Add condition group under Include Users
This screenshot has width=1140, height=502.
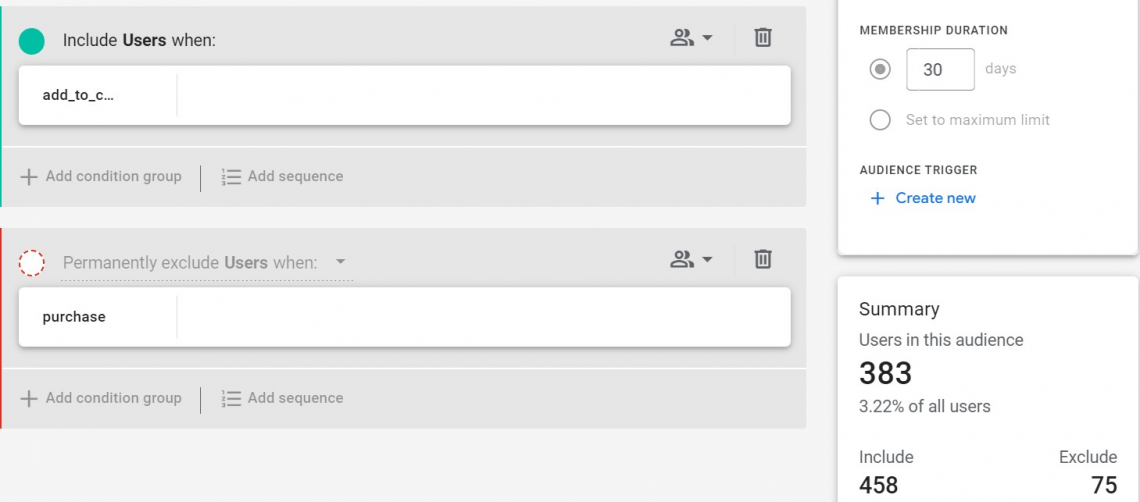pos(100,177)
